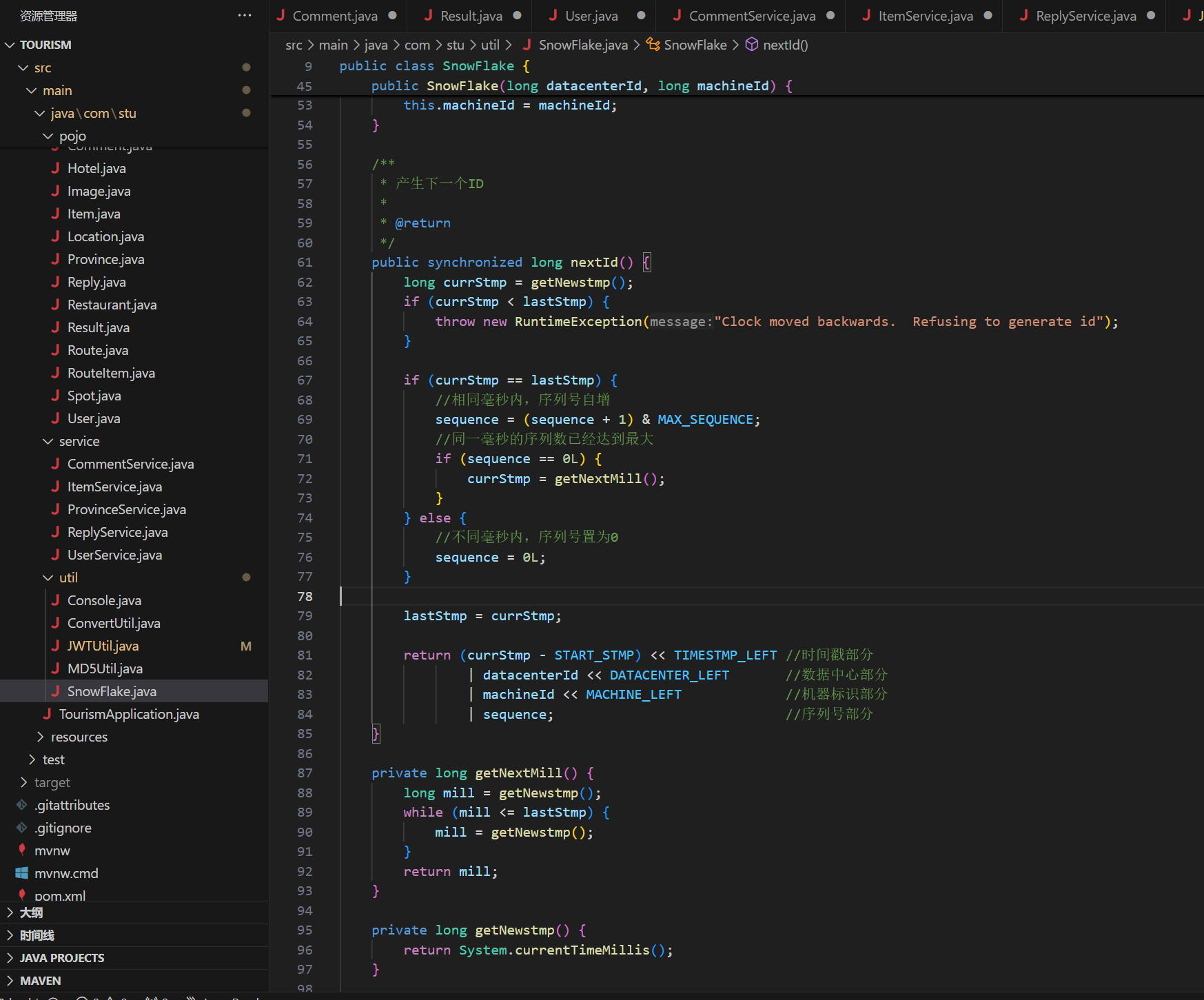Viewport: 1204px width, 1000px height.
Task: Click SnowFlake.java in the breadcrumb path
Action: tap(583, 45)
